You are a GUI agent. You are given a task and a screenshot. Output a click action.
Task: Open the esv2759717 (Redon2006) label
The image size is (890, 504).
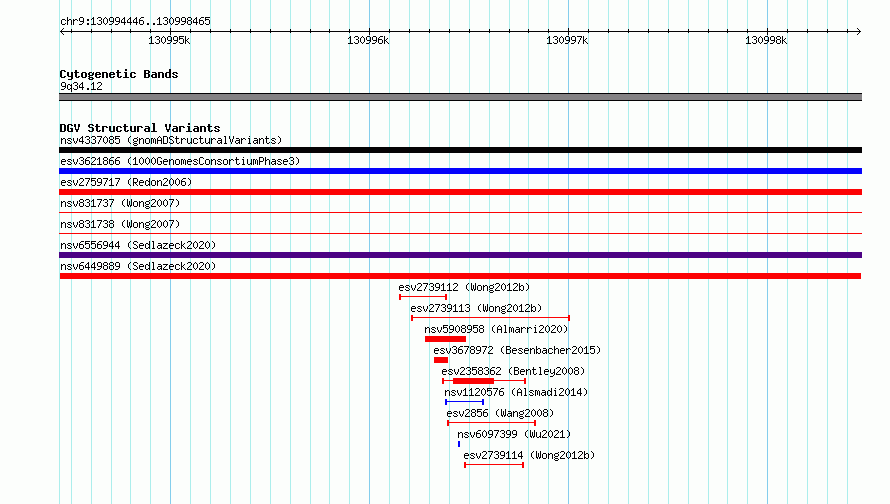126,182
